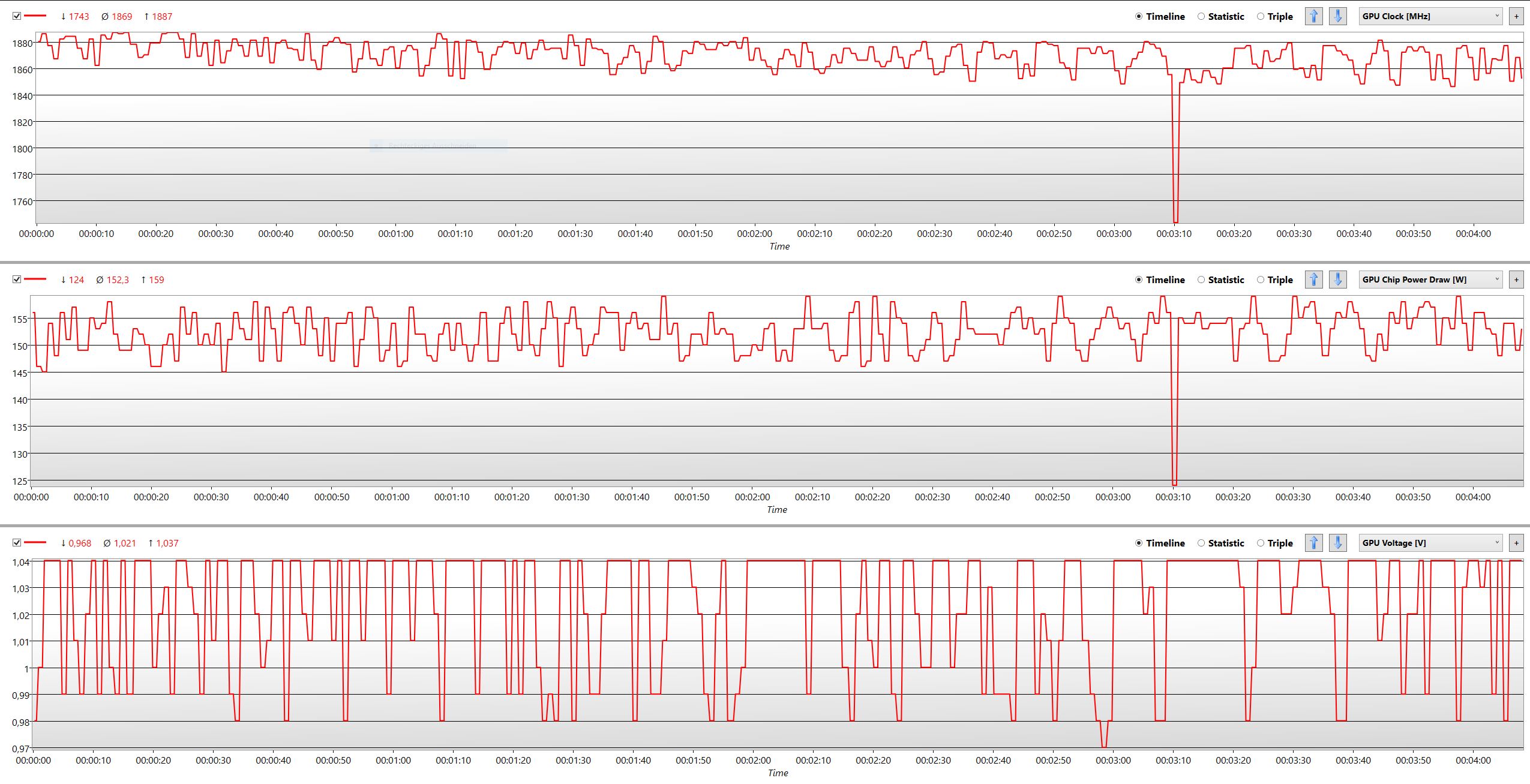Click the plus button beside the GPU Chip Power Draw dropdown
The image size is (1530, 784).
coord(1516,280)
